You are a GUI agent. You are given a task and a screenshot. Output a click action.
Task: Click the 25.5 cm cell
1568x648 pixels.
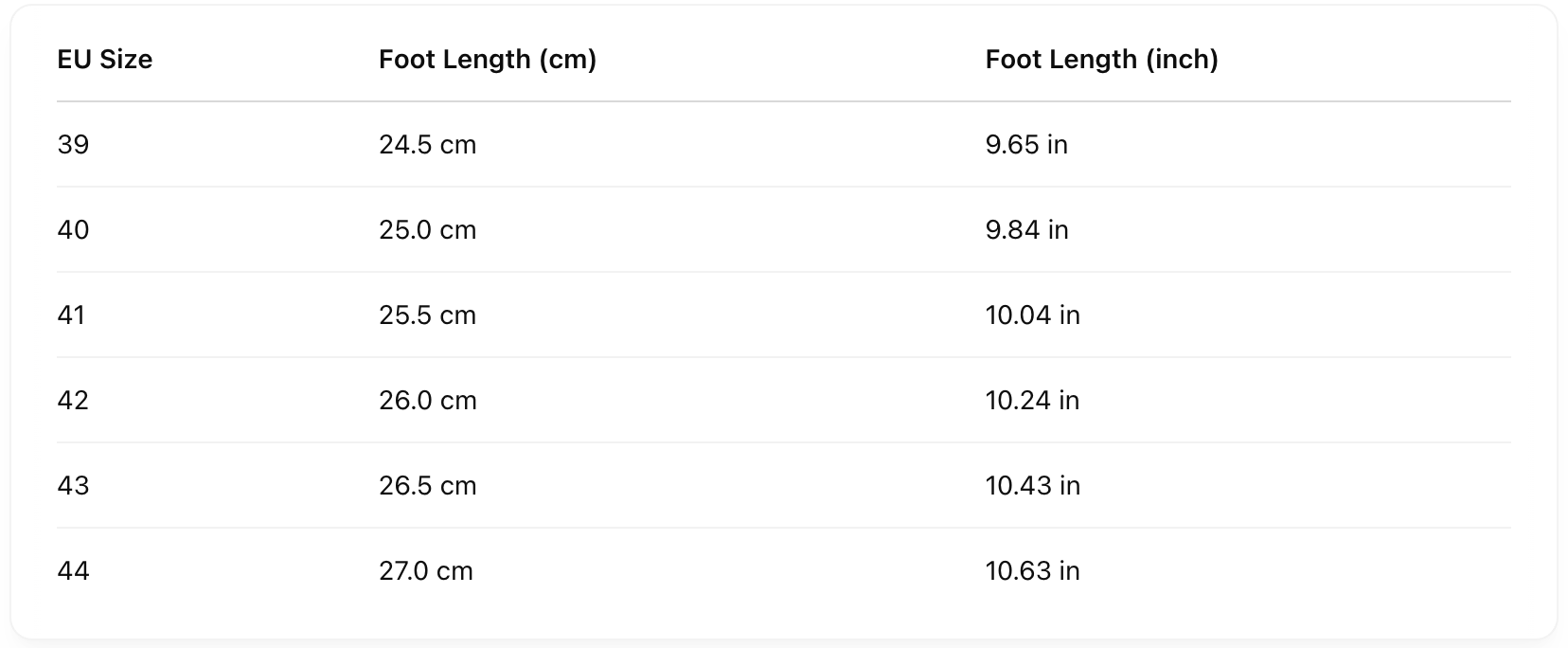click(427, 315)
